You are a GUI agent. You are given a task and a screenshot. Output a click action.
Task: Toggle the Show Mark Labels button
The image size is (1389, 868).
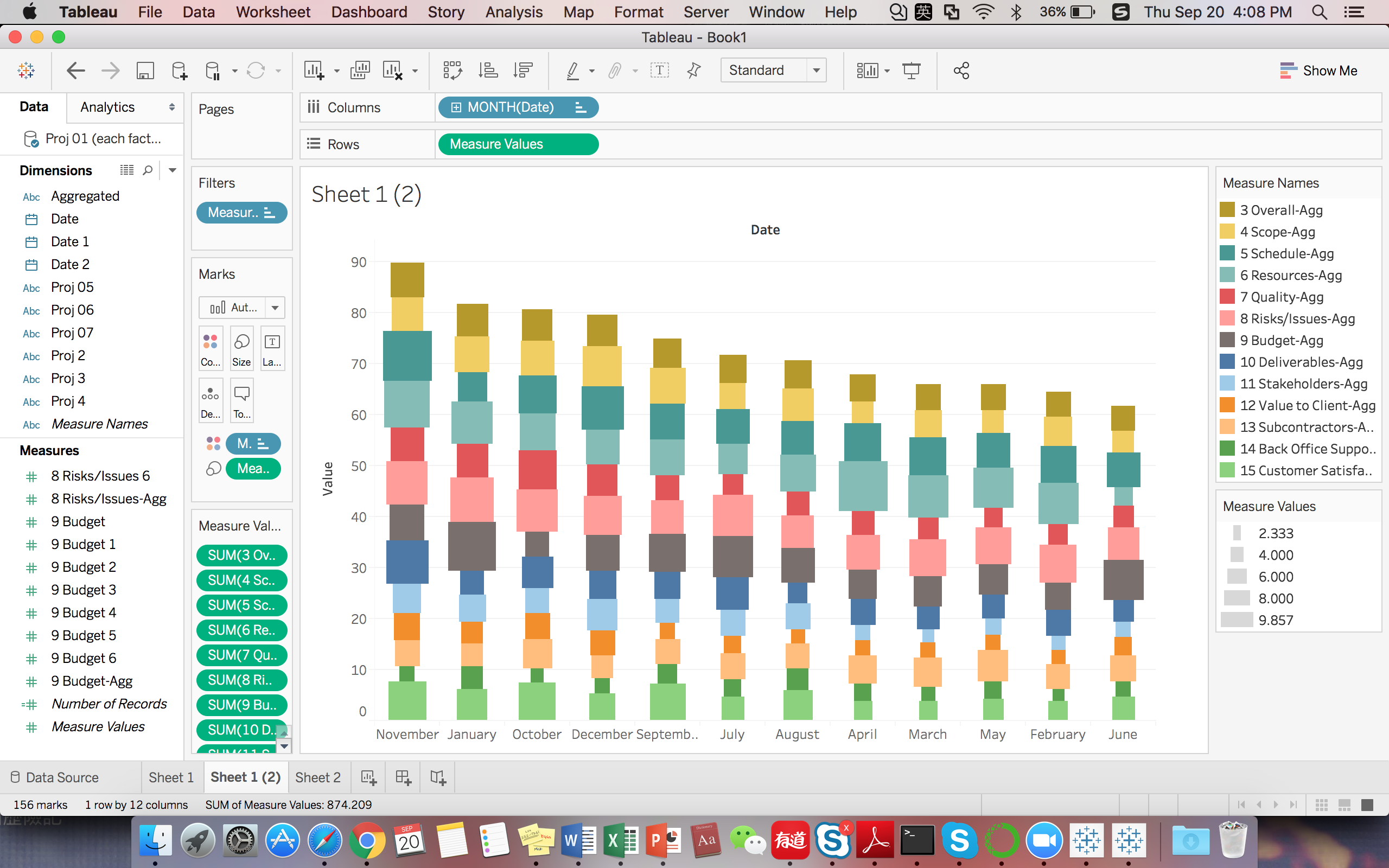tap(659, 71)
